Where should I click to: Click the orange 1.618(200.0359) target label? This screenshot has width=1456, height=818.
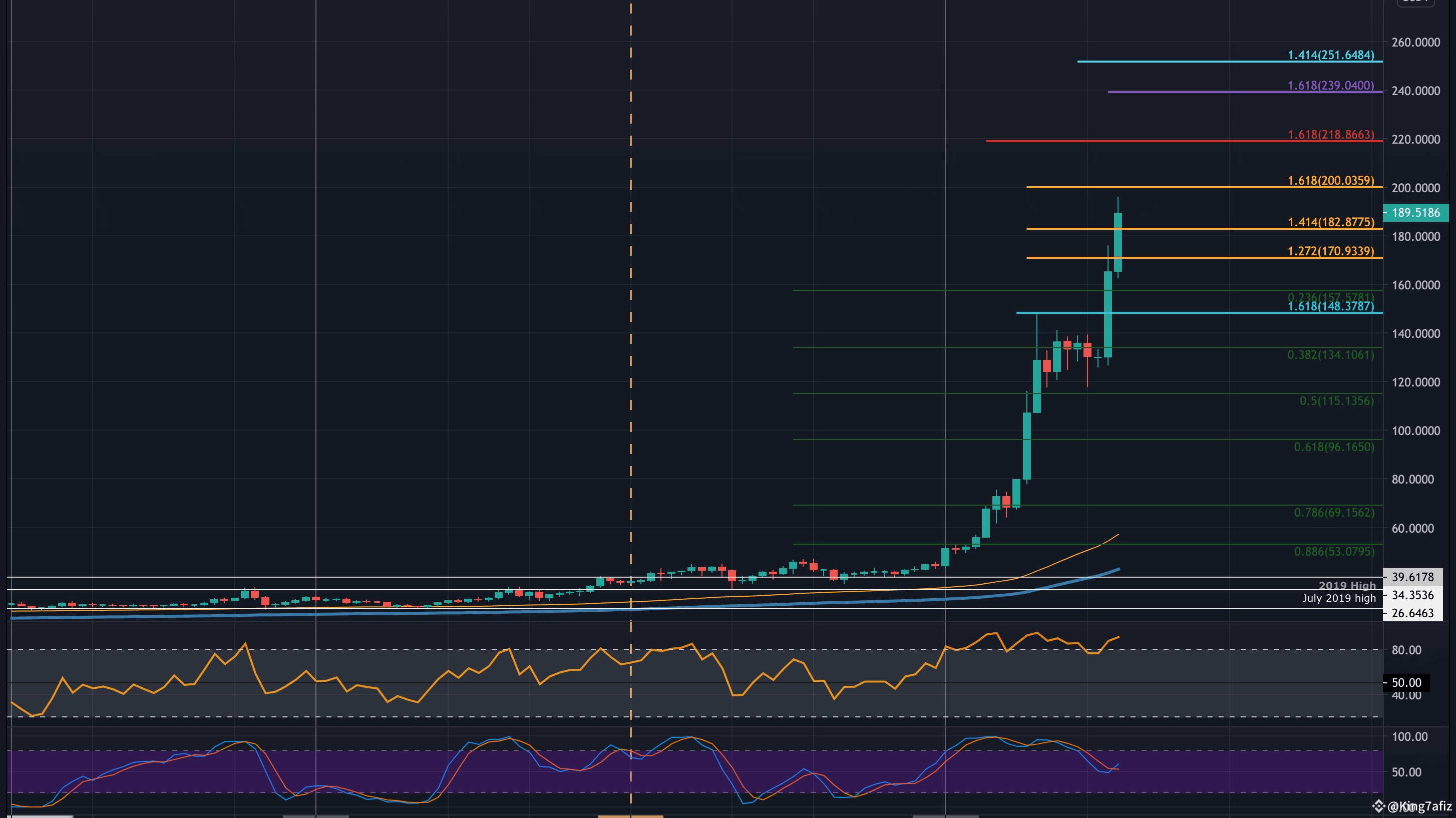coord(1330,180)
